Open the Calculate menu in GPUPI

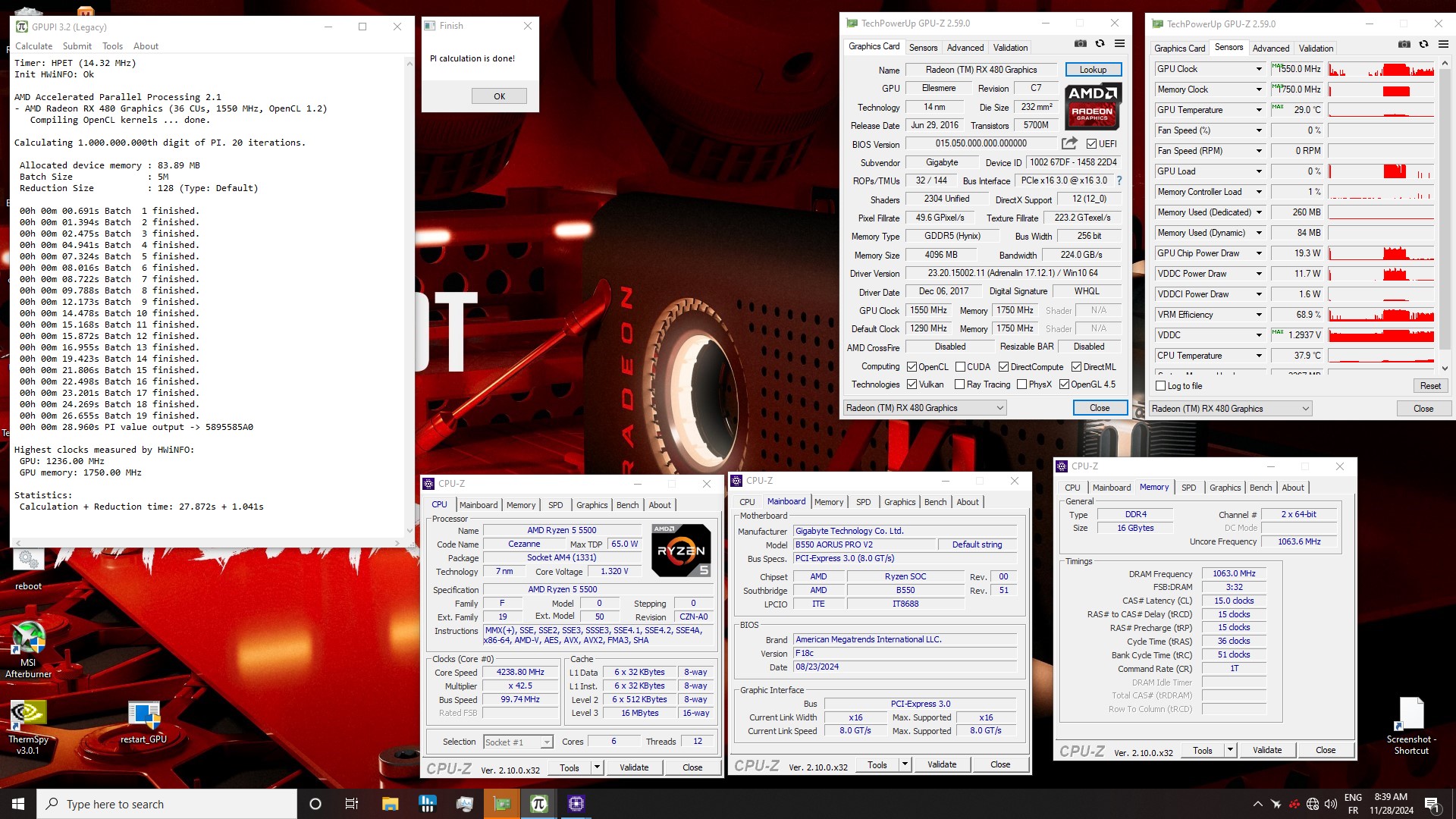(x=34, y=46)
